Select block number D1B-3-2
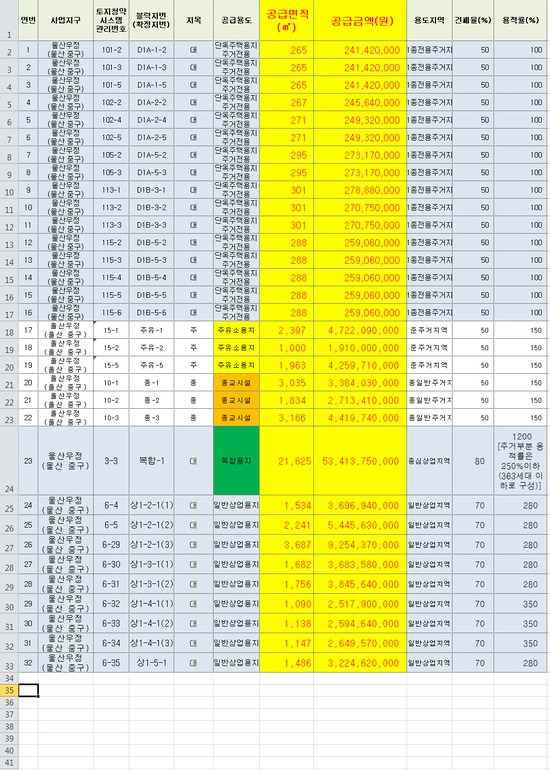This screenshot has width=550, height=770. [152, 208]
